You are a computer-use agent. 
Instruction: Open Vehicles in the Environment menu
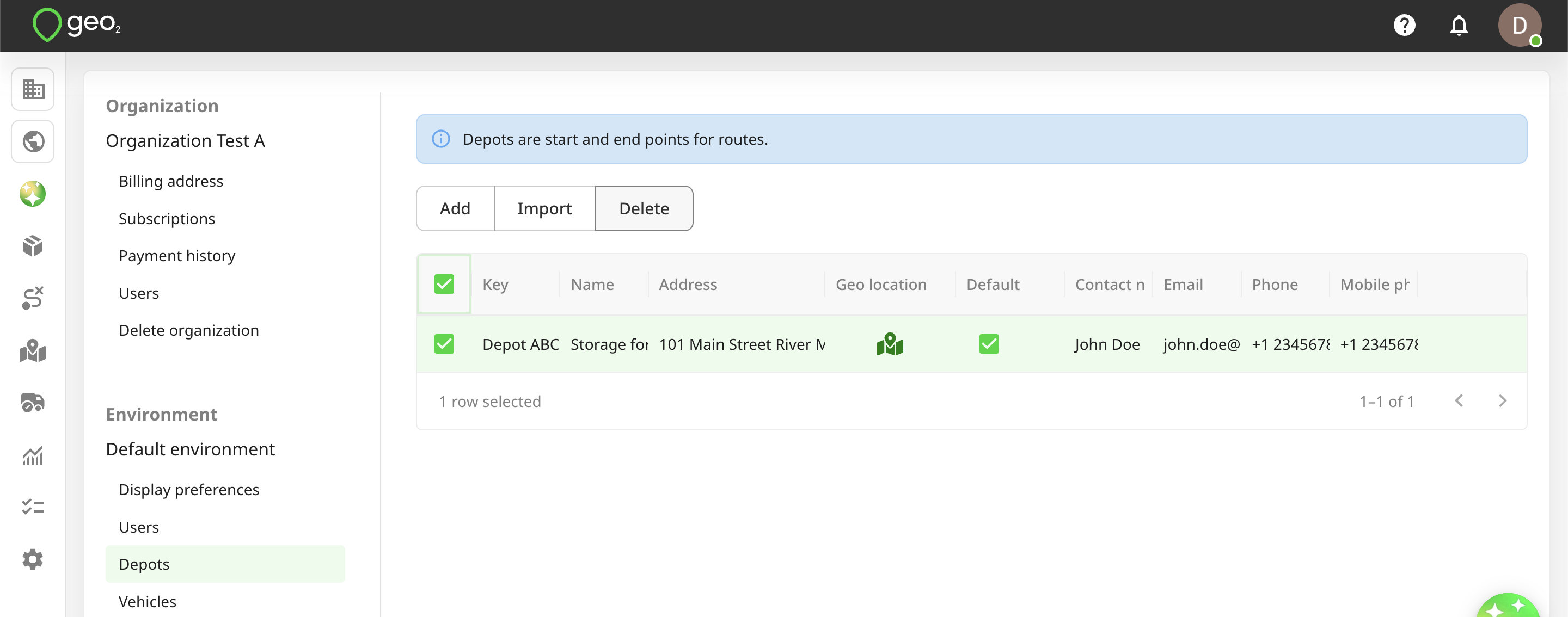coord(148,602)
